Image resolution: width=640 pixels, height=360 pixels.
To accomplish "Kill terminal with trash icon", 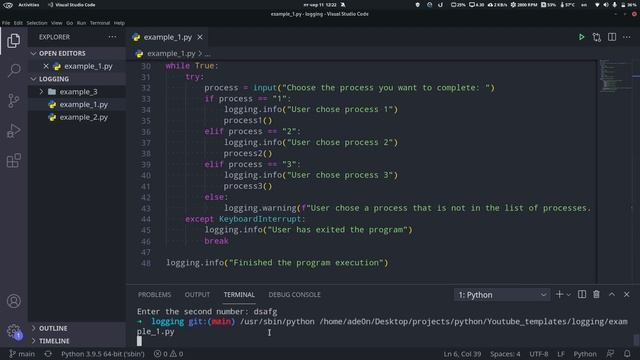I will [596, 294].
